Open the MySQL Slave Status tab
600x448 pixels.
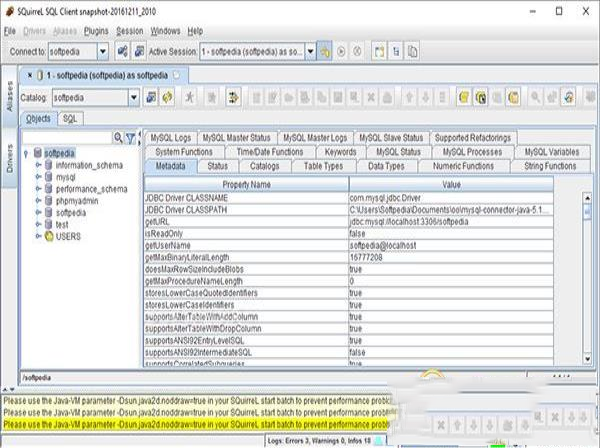[391, 138]
